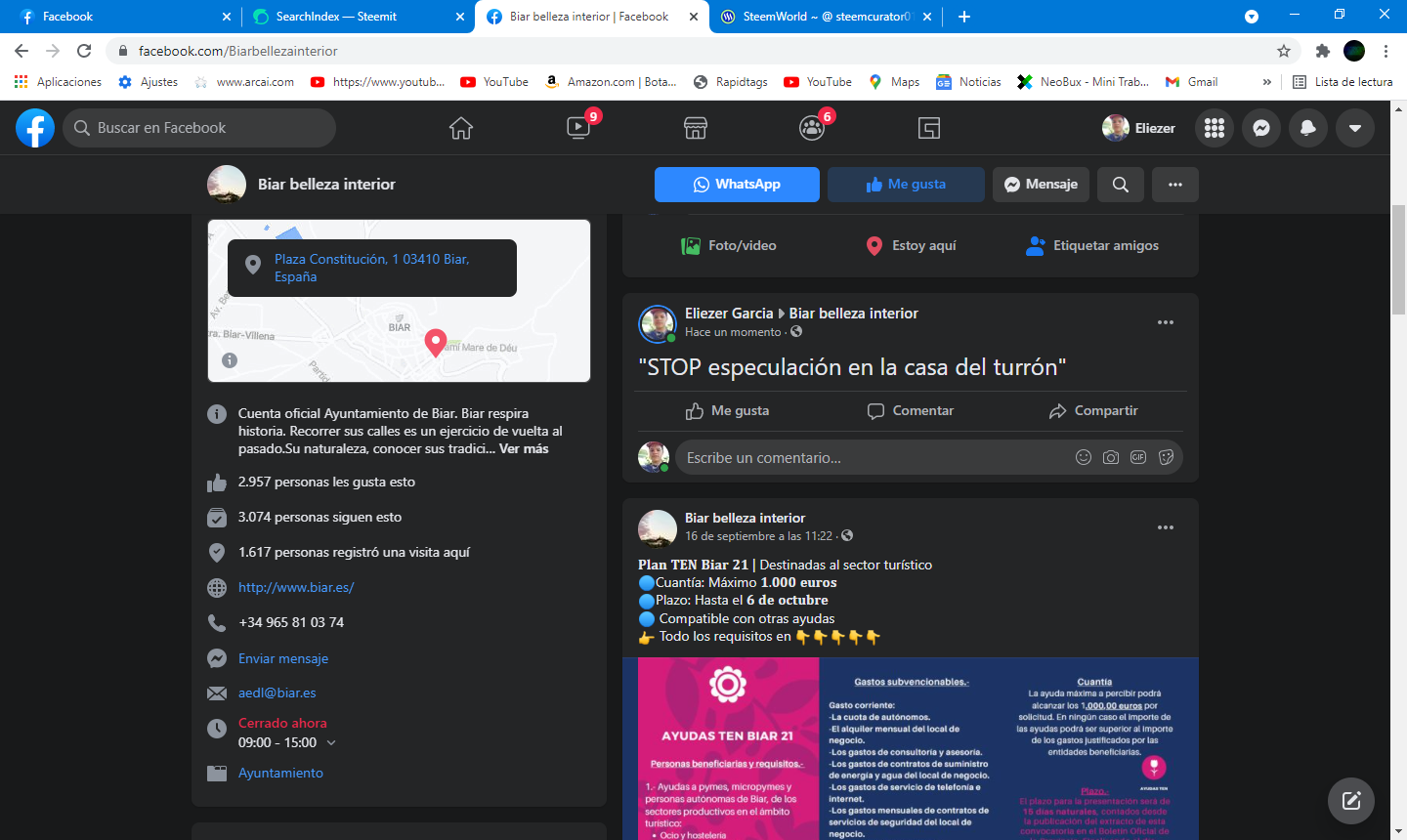Viewport: 1407px width, 840px height.
Task: Search within the Biar belleza interior page
Action: click(x=1121, y=185)
